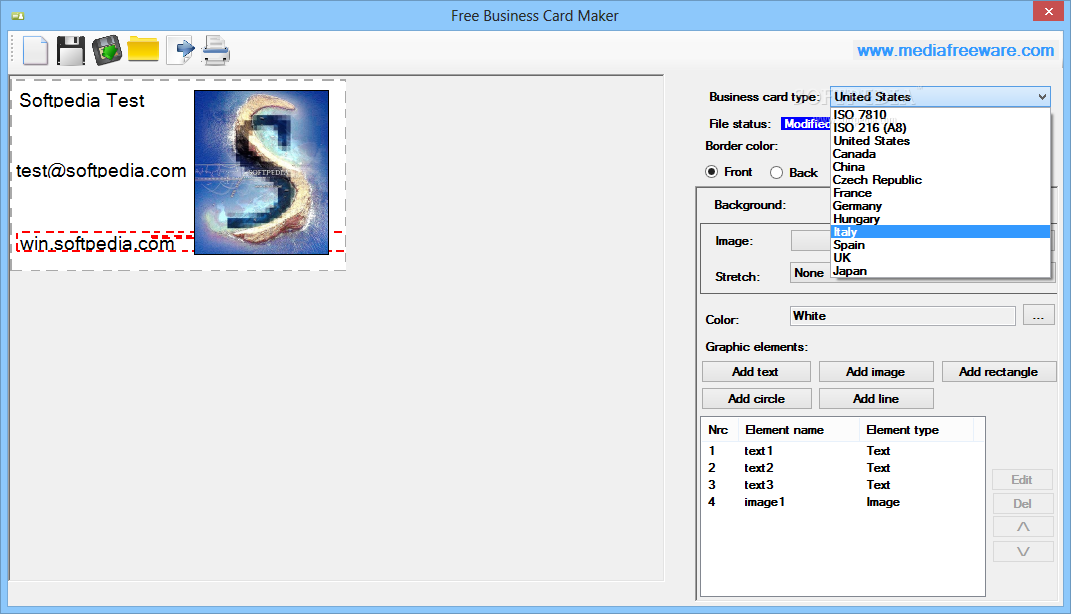
Task: Select Japan card type
Action: (941, 270)
